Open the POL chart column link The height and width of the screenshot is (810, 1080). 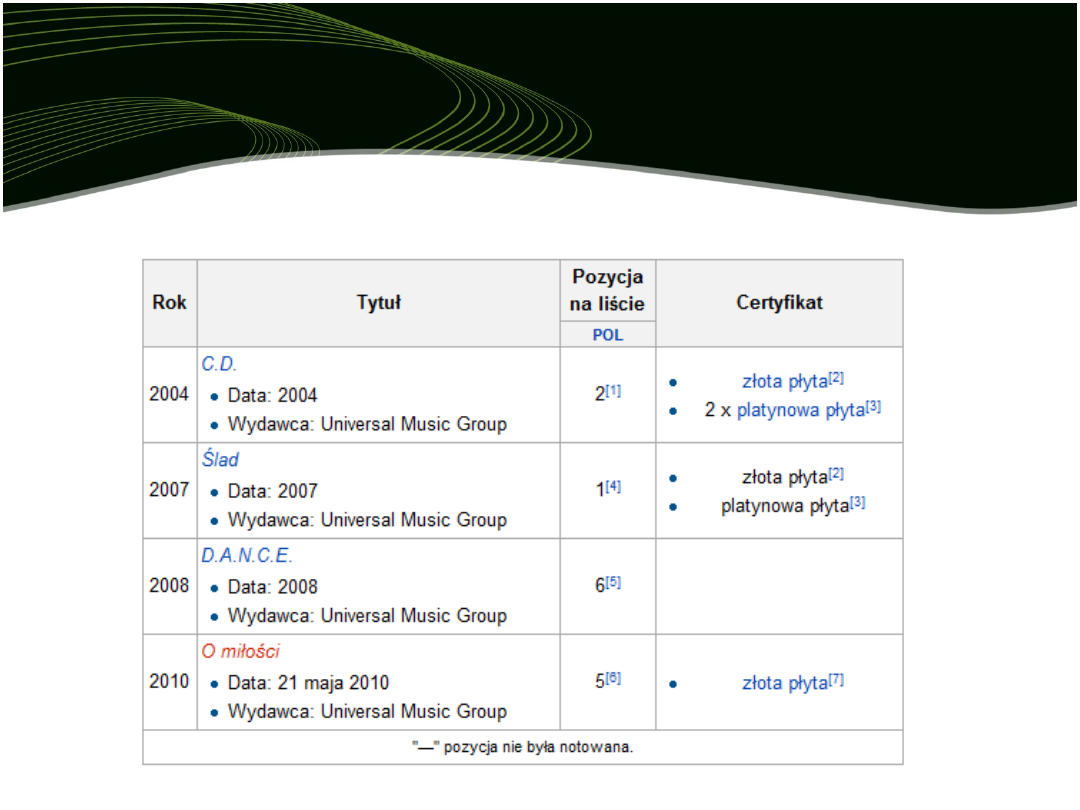coord(607,334)
